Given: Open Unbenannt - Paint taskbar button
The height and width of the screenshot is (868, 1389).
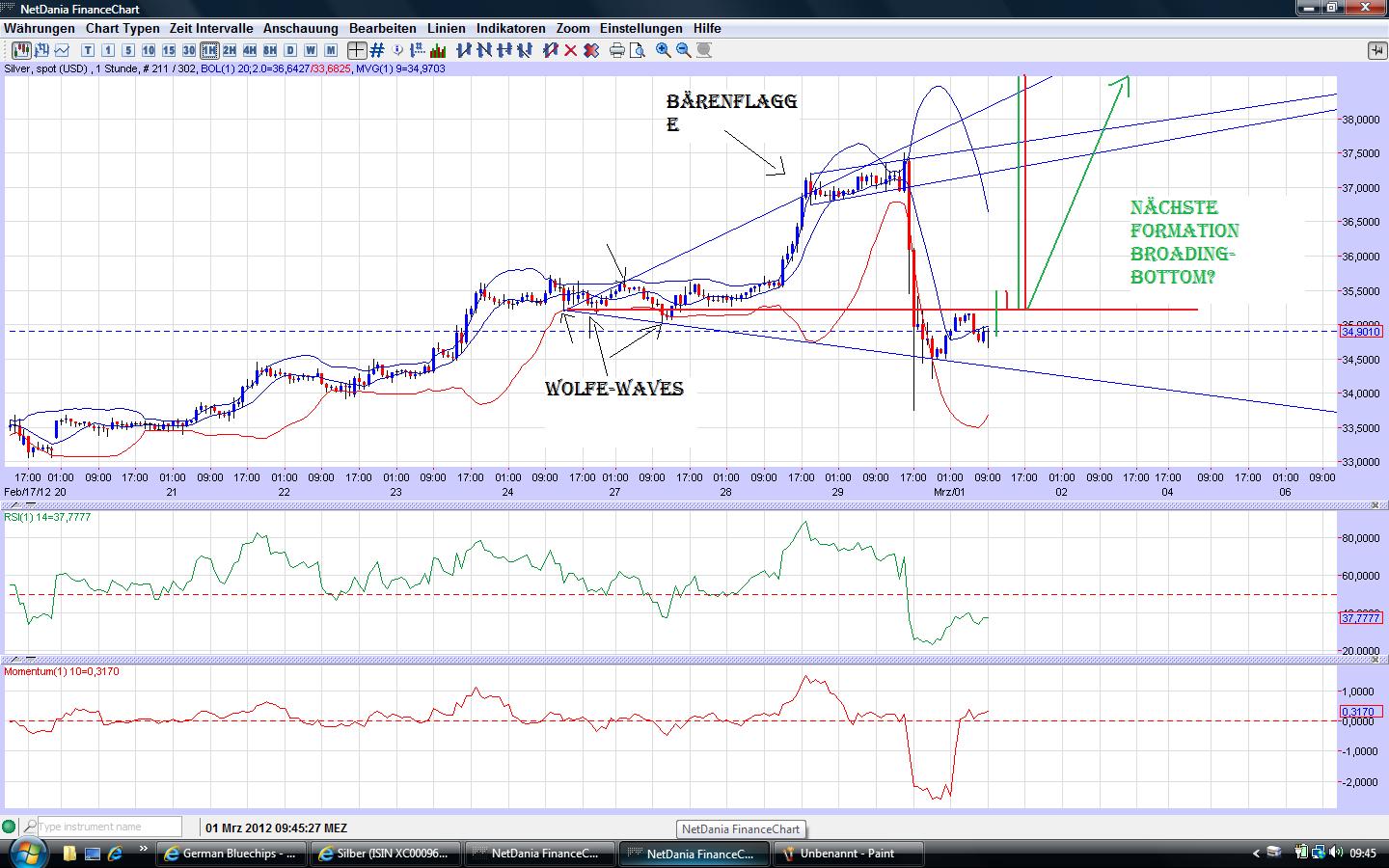Looking at the screenshot, I should 850,854.
